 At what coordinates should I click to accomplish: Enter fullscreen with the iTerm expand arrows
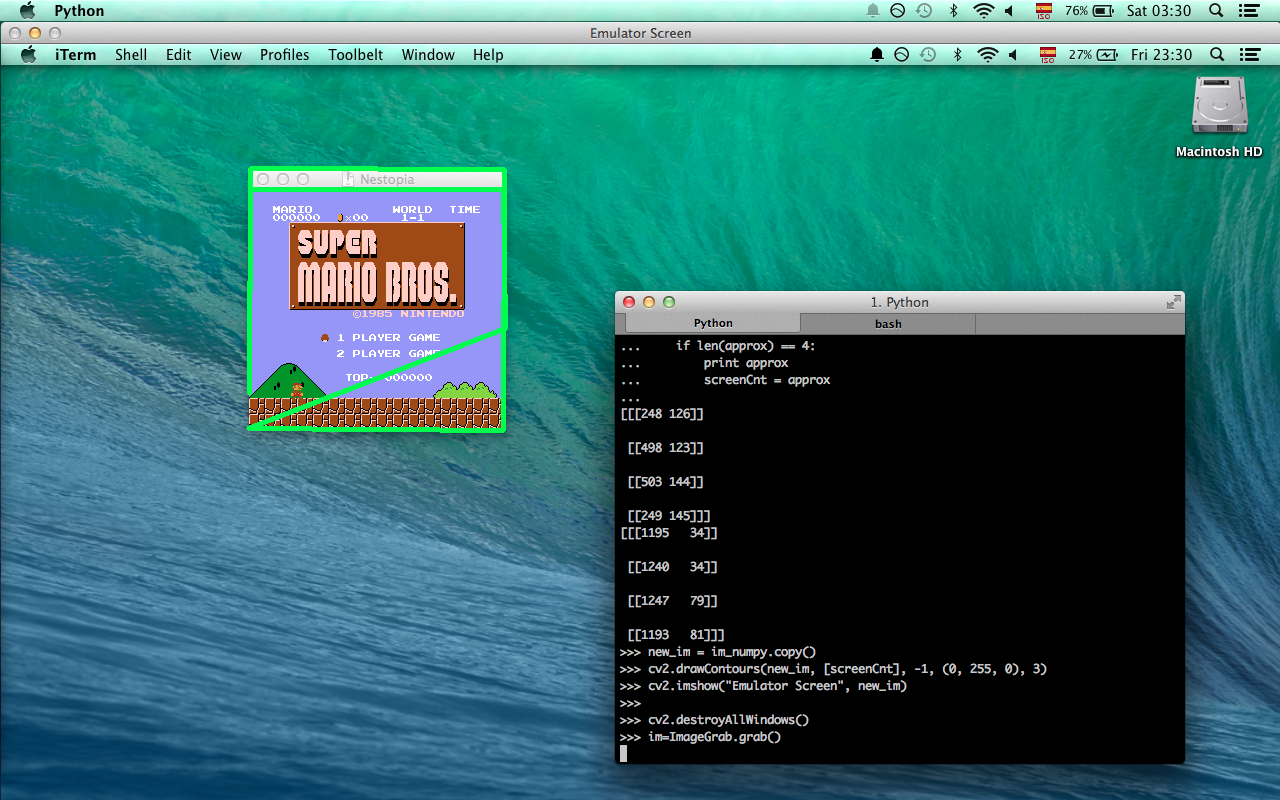[1172, 301]
